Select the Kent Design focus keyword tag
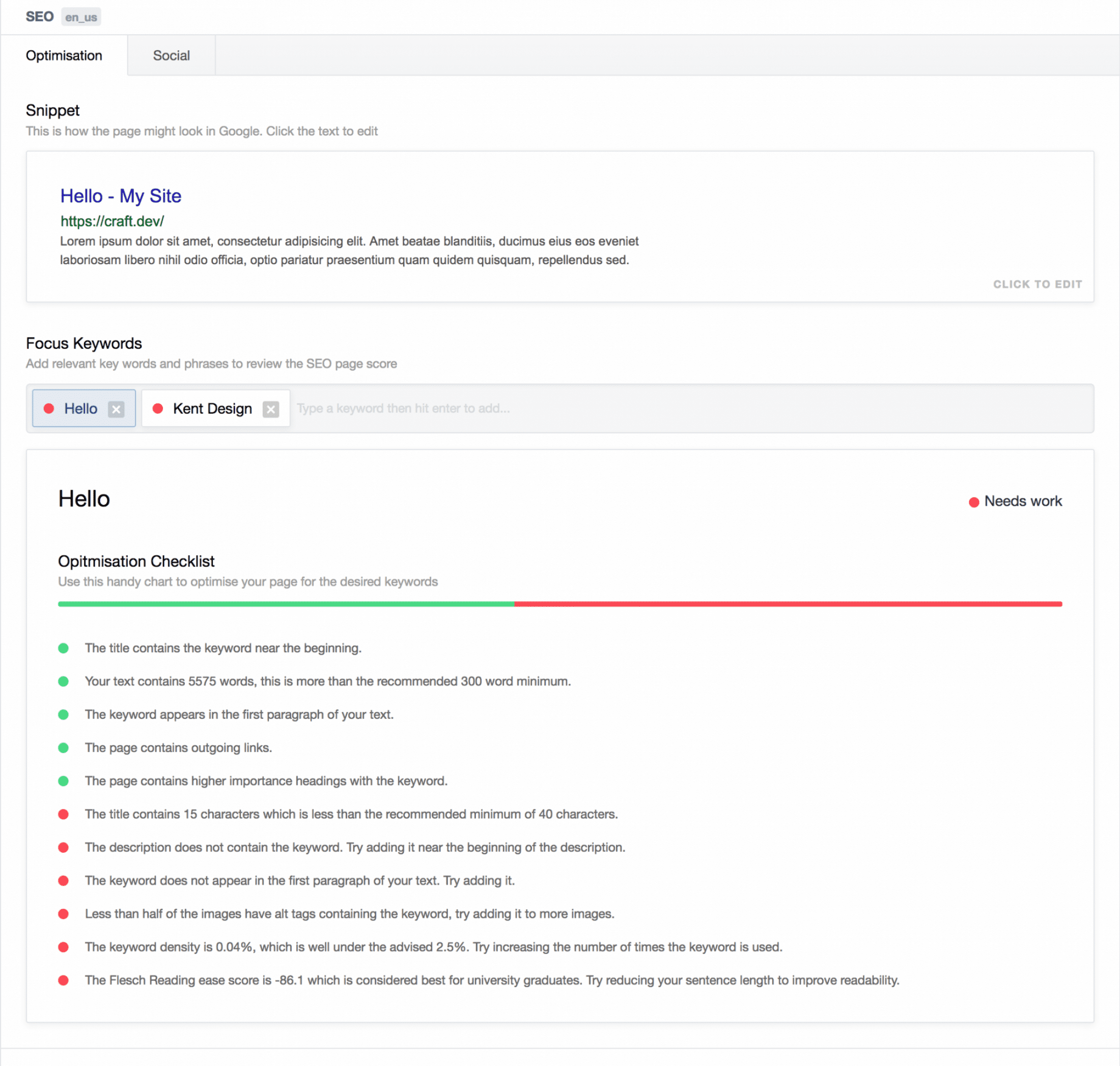Image resolution: width=1120 pixels, height=1066 pixels. (x=215, y=409)
